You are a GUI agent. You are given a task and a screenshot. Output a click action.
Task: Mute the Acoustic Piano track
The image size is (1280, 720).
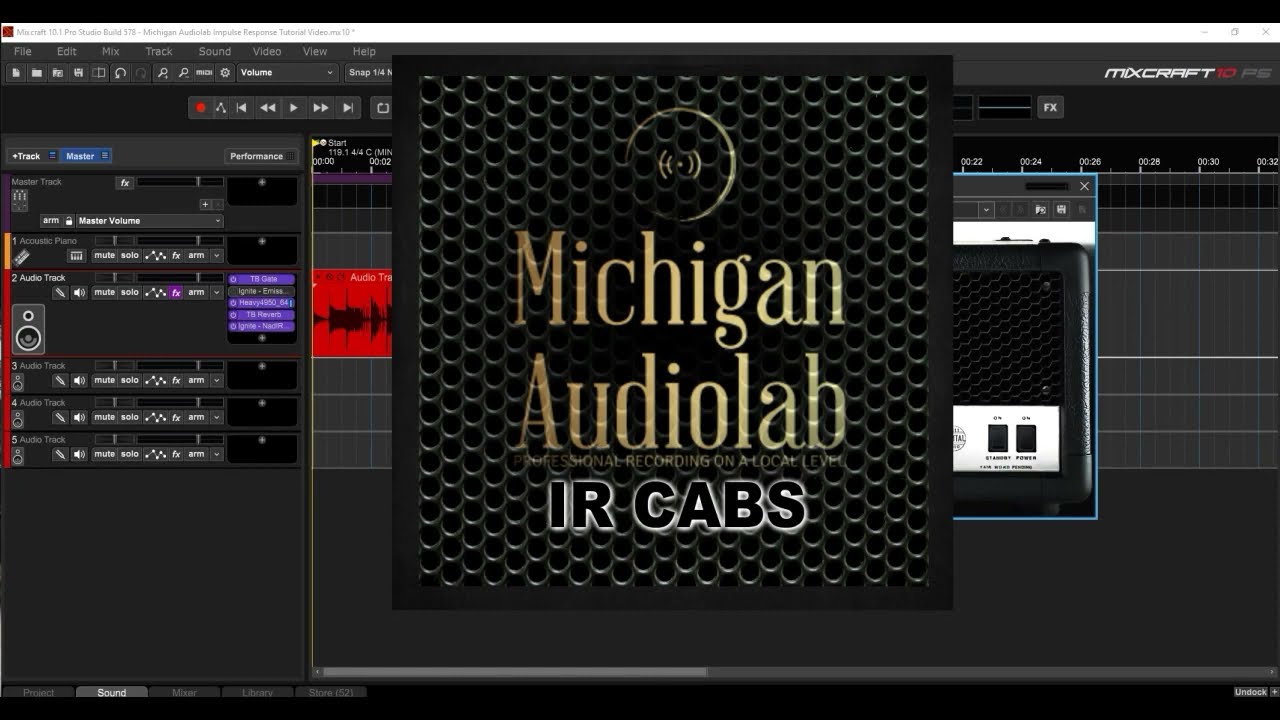(105, 256)
